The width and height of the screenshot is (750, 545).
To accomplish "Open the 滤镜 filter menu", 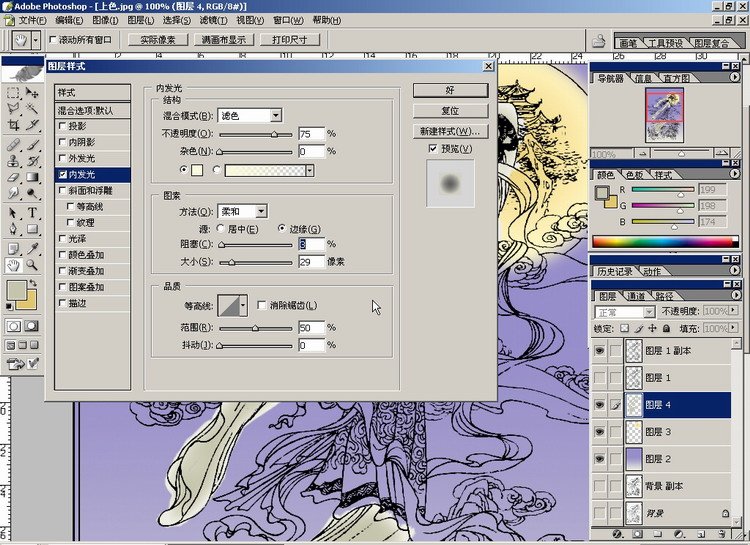I will click(x=213, y=20).
